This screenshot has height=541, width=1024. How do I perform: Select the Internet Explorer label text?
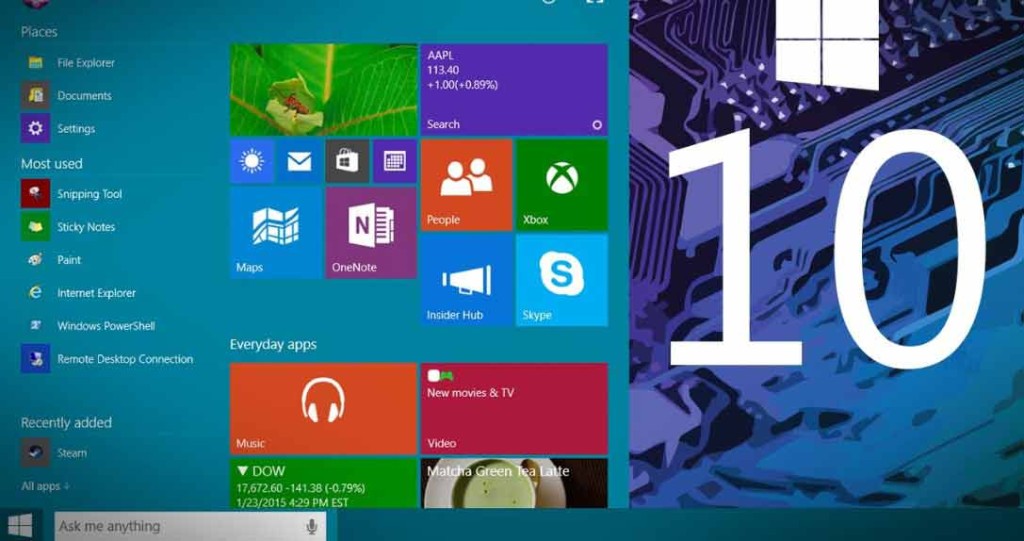coord(97,293)
